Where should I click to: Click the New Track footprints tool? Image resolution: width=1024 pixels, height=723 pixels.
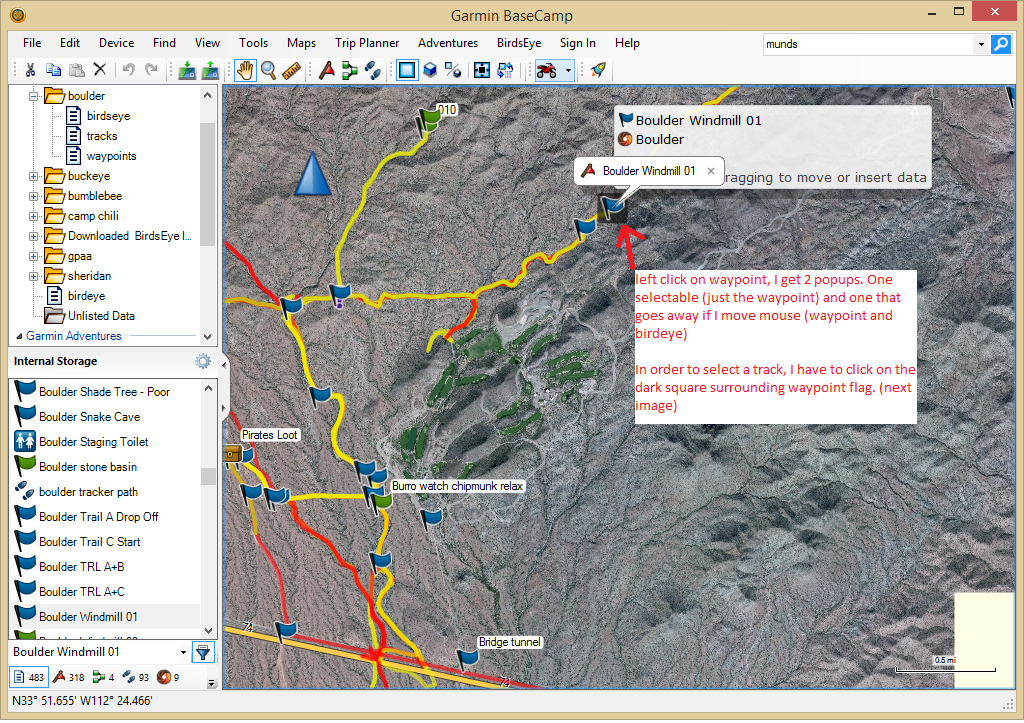[x=372, y=70]
